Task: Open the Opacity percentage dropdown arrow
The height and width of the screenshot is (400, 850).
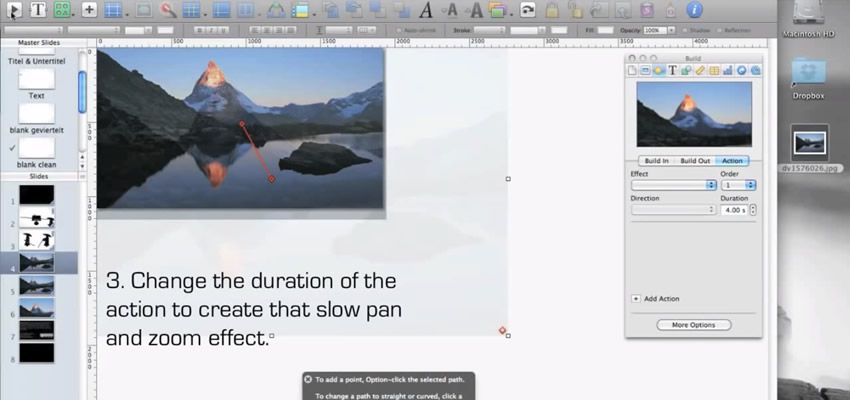Action: 672,30
